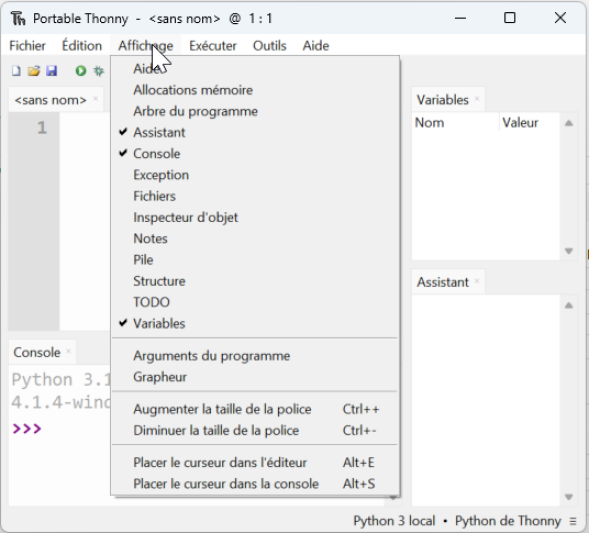This screenshot has height=533, width=589.
Task: Close the Portable Thonny window
Action: coord(560,18)
